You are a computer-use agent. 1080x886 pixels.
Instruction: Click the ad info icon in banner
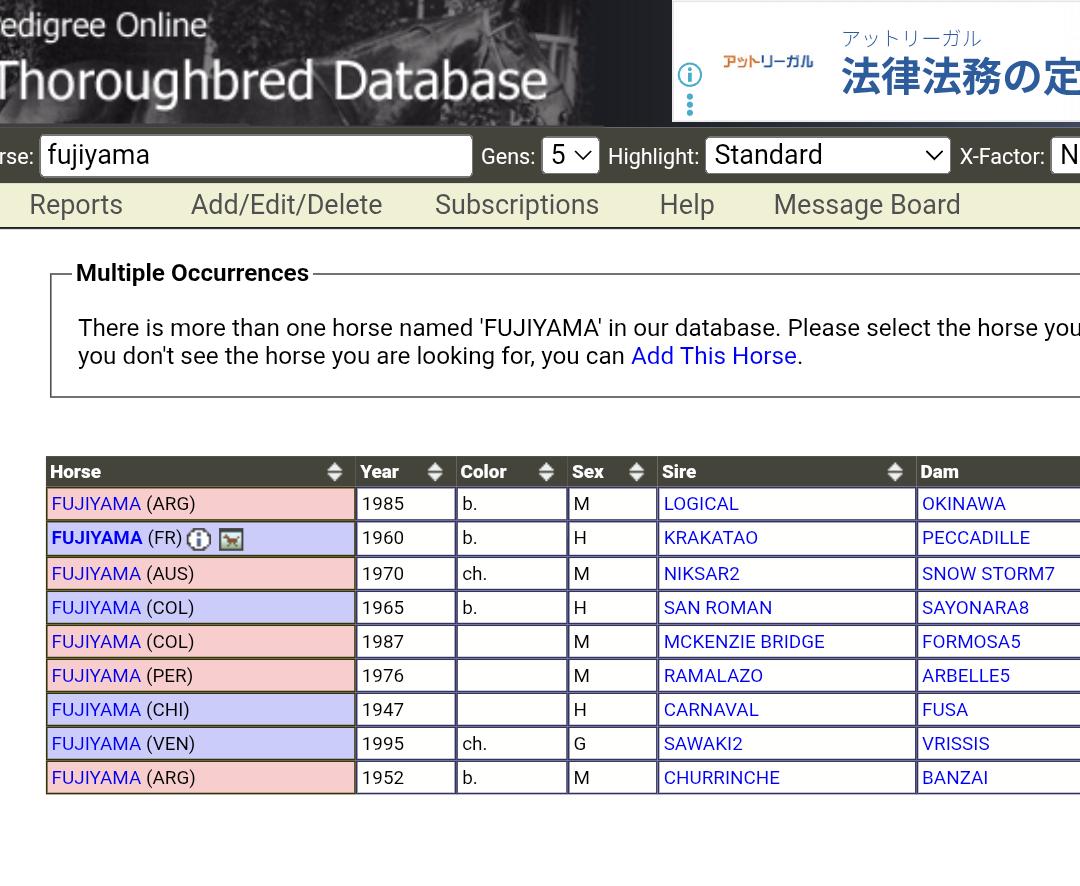[690, 75]
